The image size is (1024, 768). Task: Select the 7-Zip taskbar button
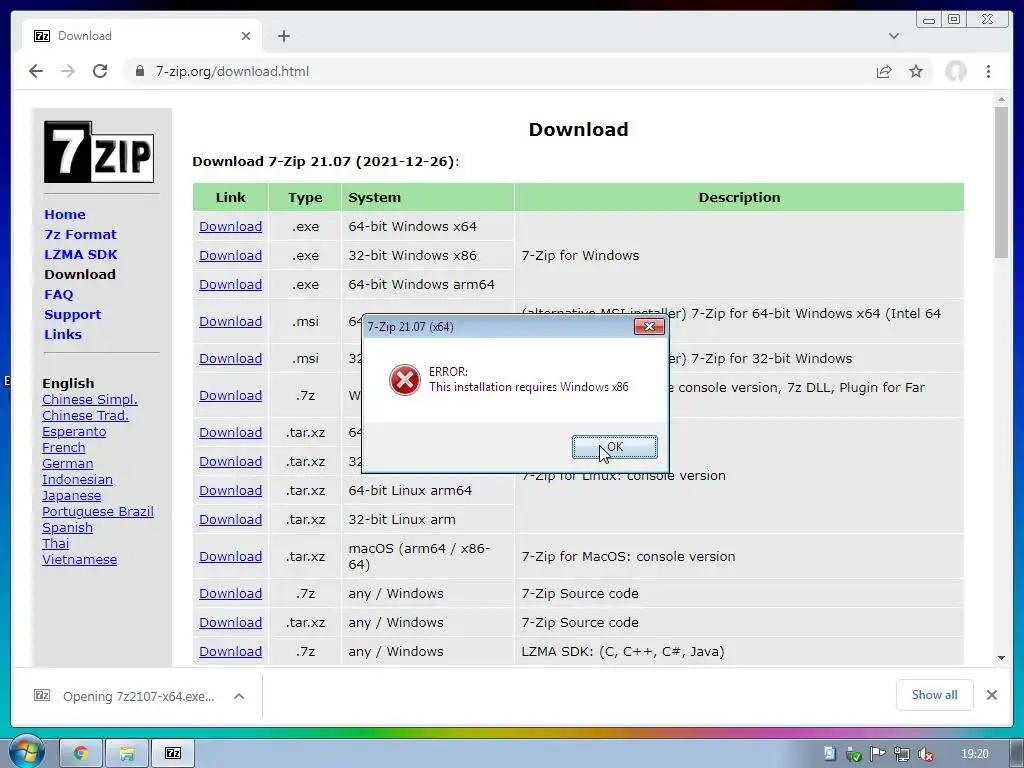tap(173, 754)
